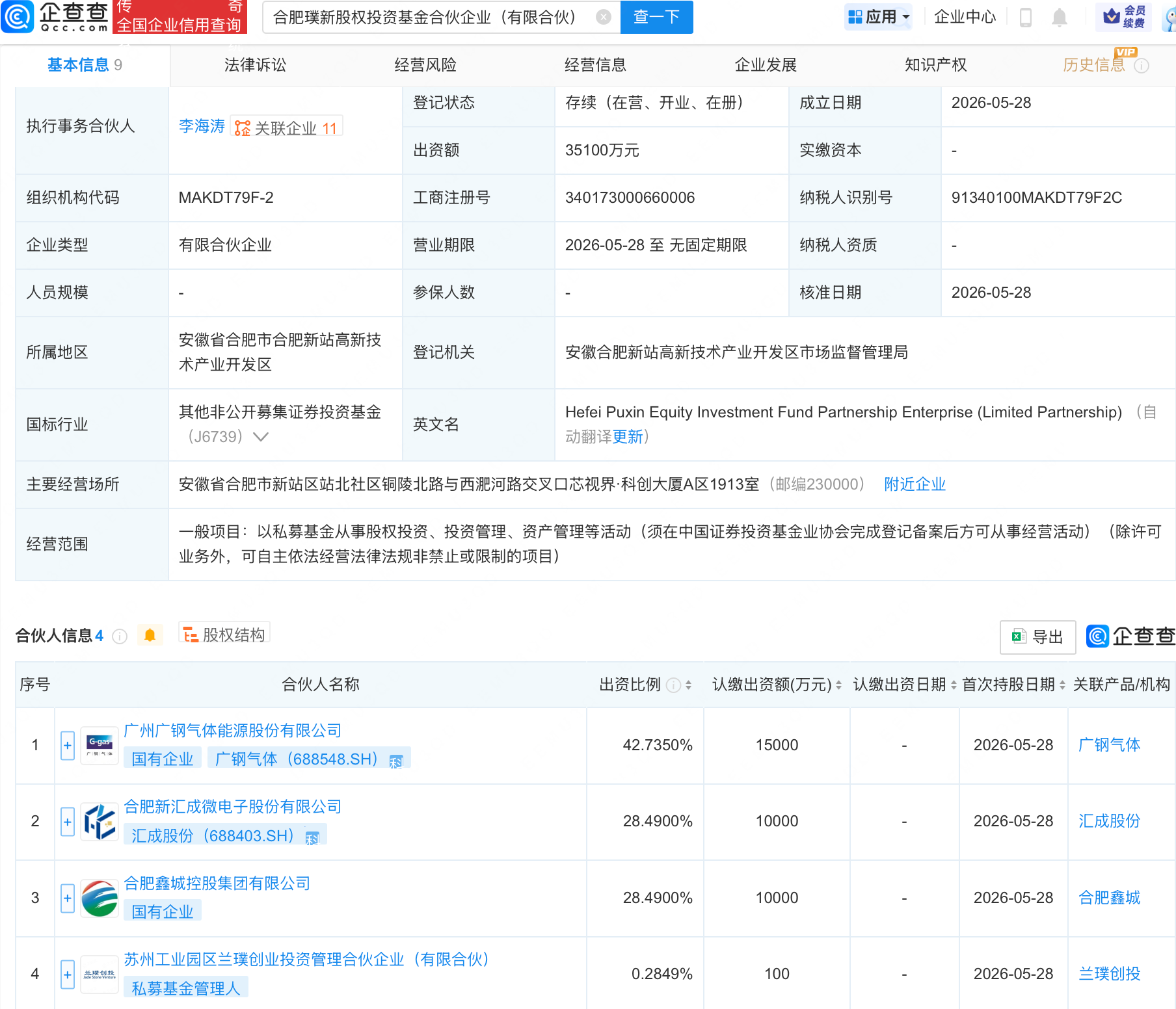The height and width of the screenshot is (1009, 1176).
Task: Open the 历史信息 VIP tab
Action: pos(1094,65)
